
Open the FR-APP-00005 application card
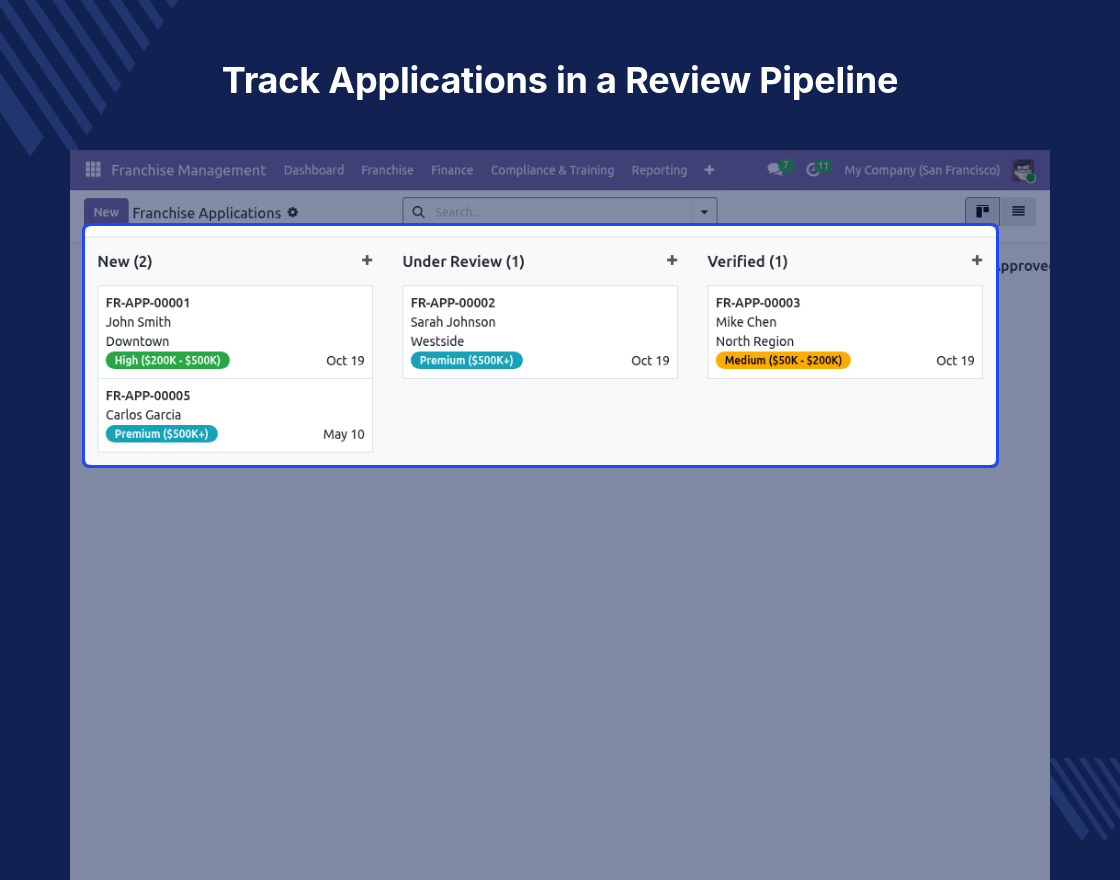pos(235,416)
